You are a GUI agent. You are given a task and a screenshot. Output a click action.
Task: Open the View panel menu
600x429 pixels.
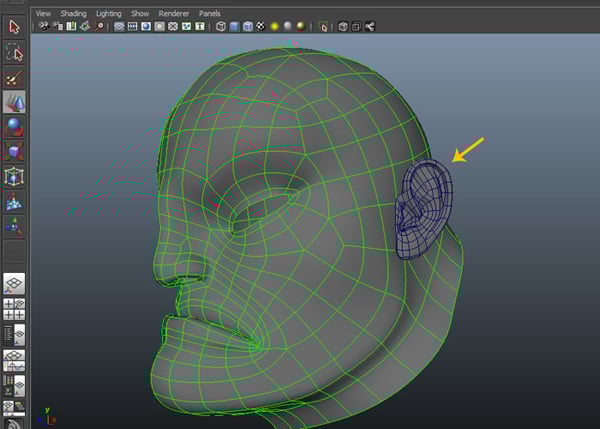(43, 13)
